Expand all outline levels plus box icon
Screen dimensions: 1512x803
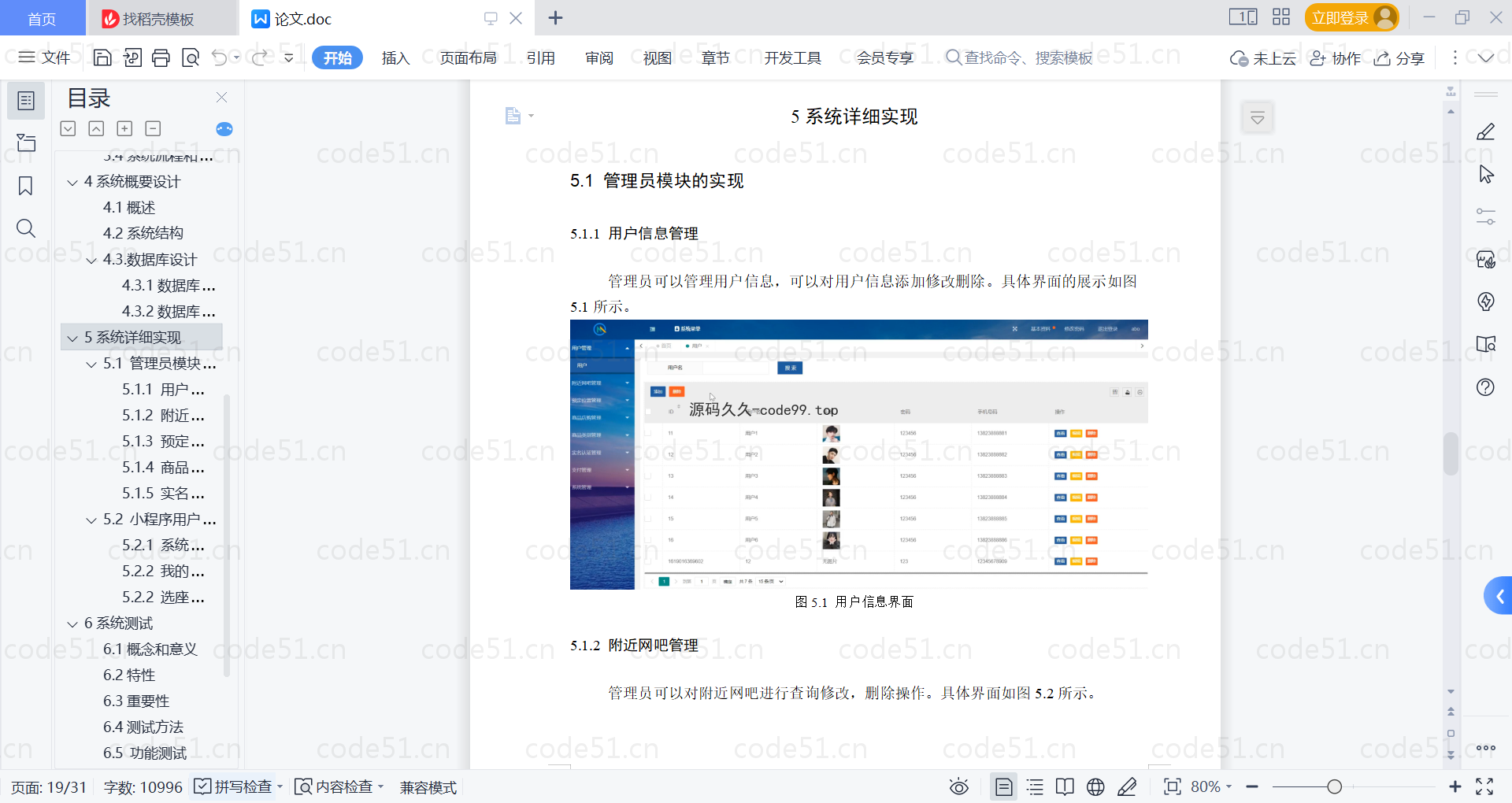click(124, 129)
